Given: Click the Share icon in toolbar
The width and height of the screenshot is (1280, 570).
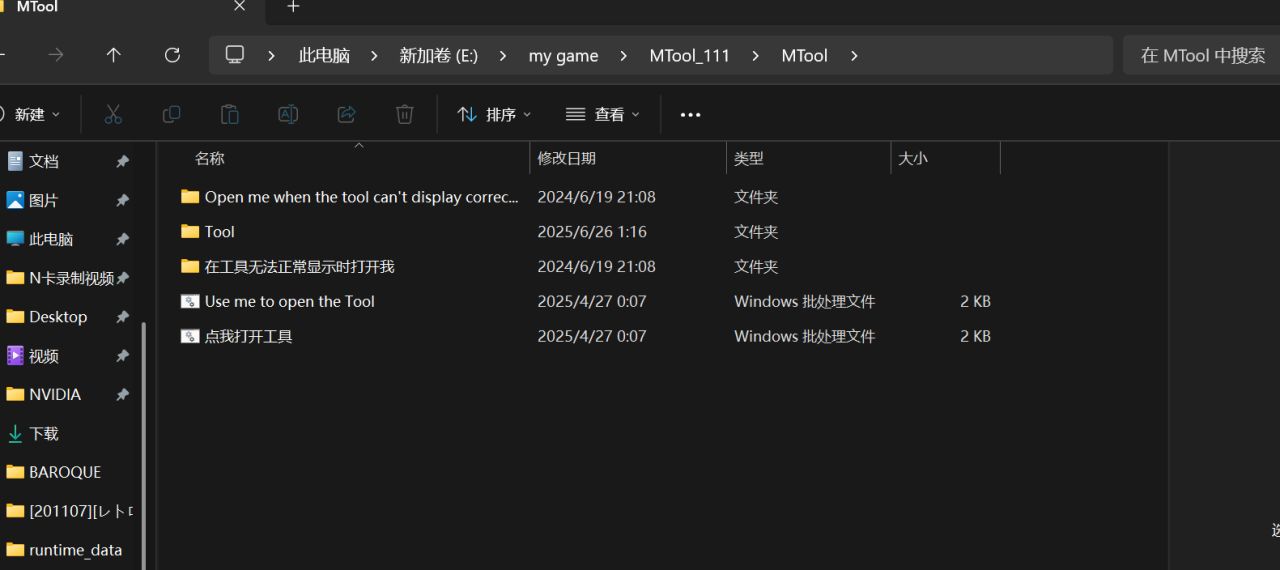Looking at the screenshot, I should [346, 114].
